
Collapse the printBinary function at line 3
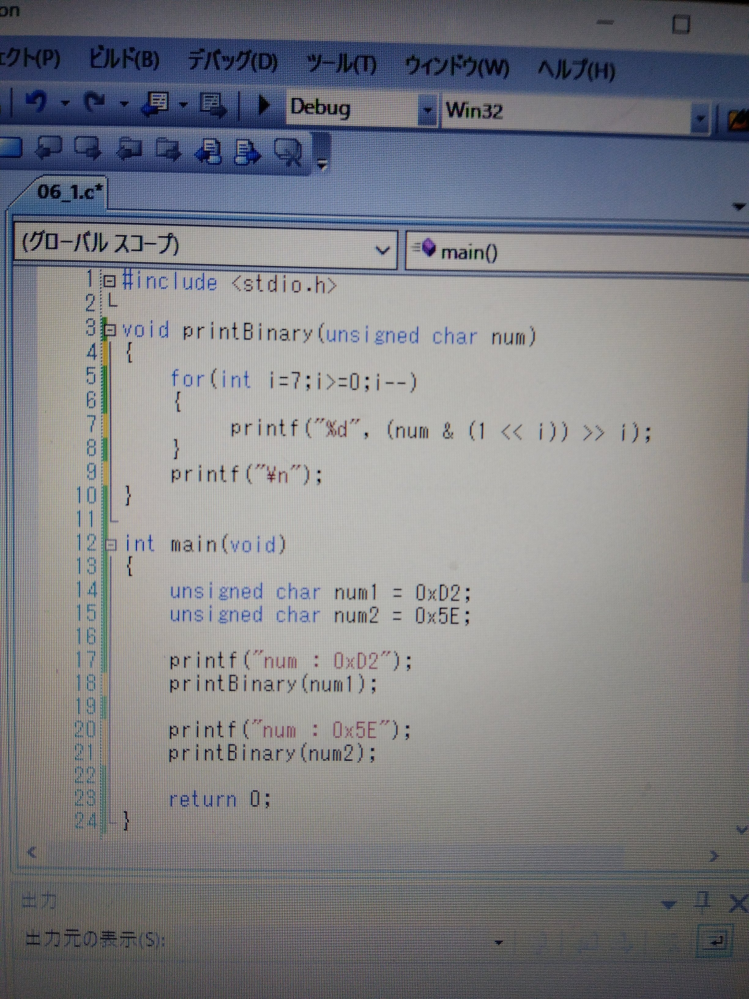pyautogui.click(x=110, y=330)
